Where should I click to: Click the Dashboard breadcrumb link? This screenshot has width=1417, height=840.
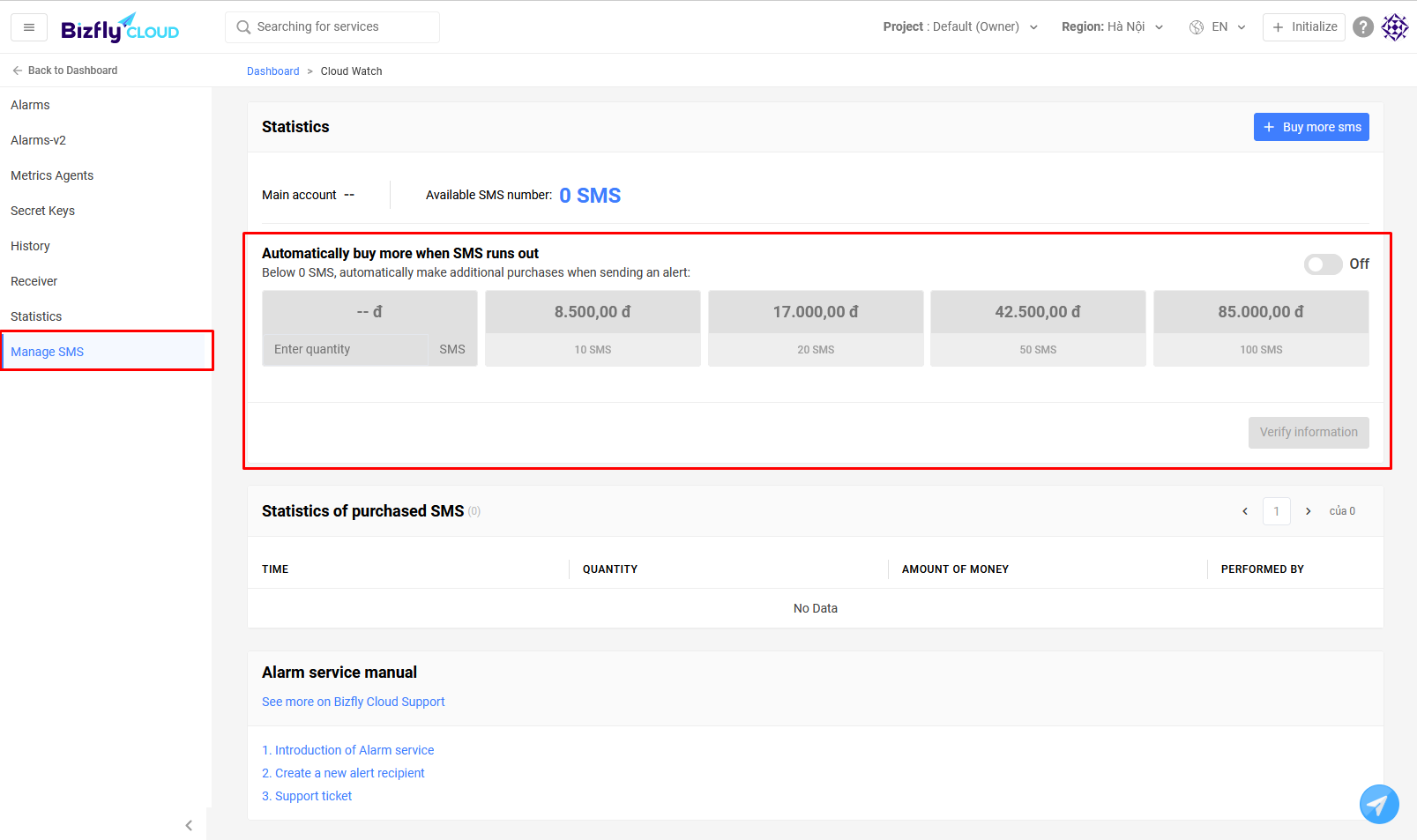[x=272, y=71]
